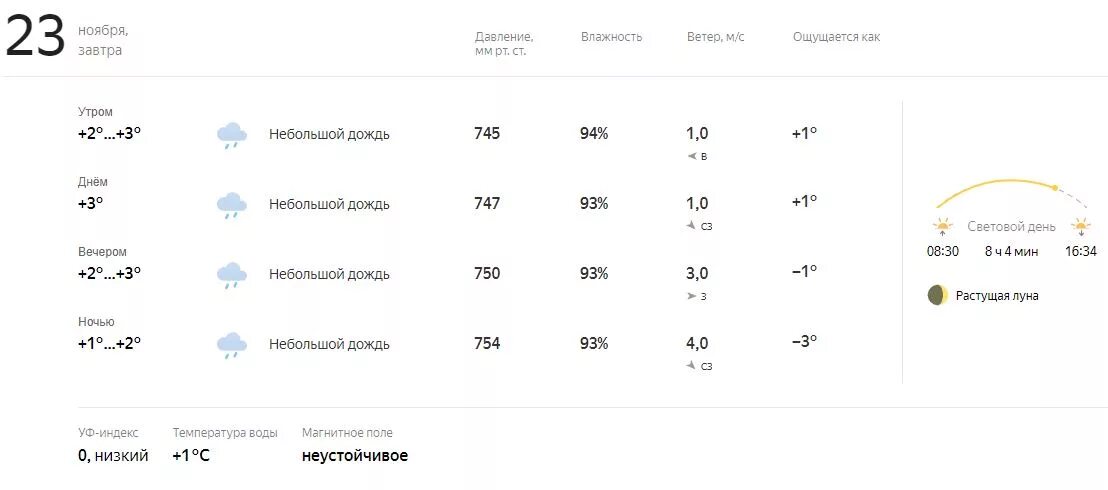Image resolution: width=1108 pixels, height=490 pixels.
Task: Click the nighttime rain cloud icon
Action: click(x=232, y=345)
